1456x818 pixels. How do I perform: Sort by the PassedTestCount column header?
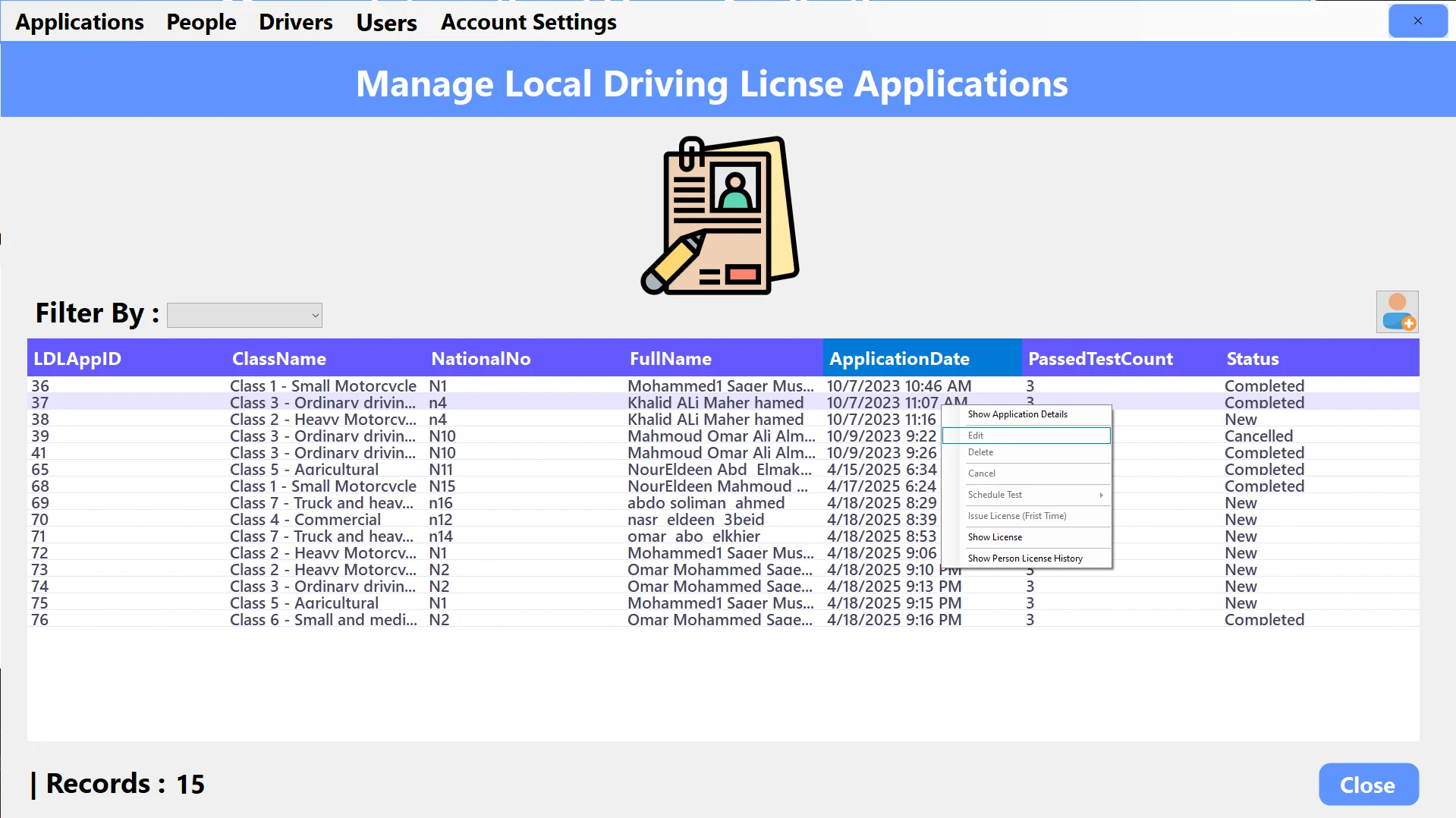(1121, 358)
